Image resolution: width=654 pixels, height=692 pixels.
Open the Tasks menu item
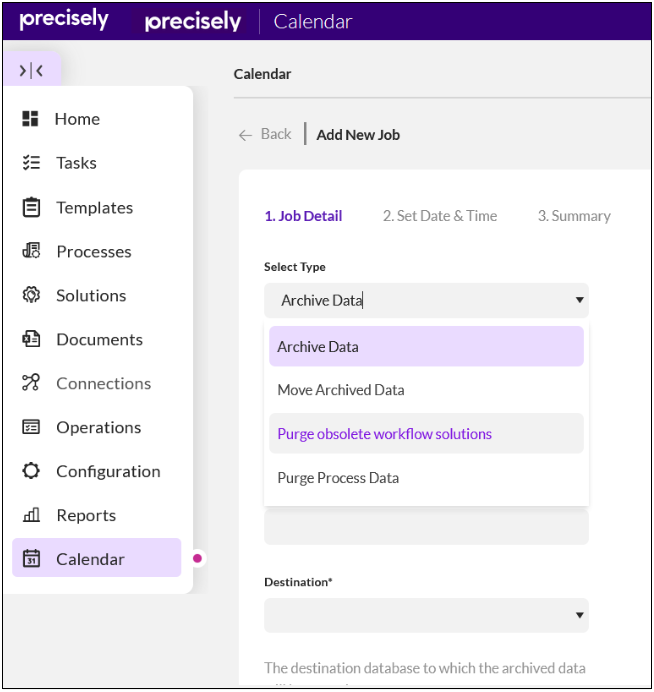[x=76, y=163]
